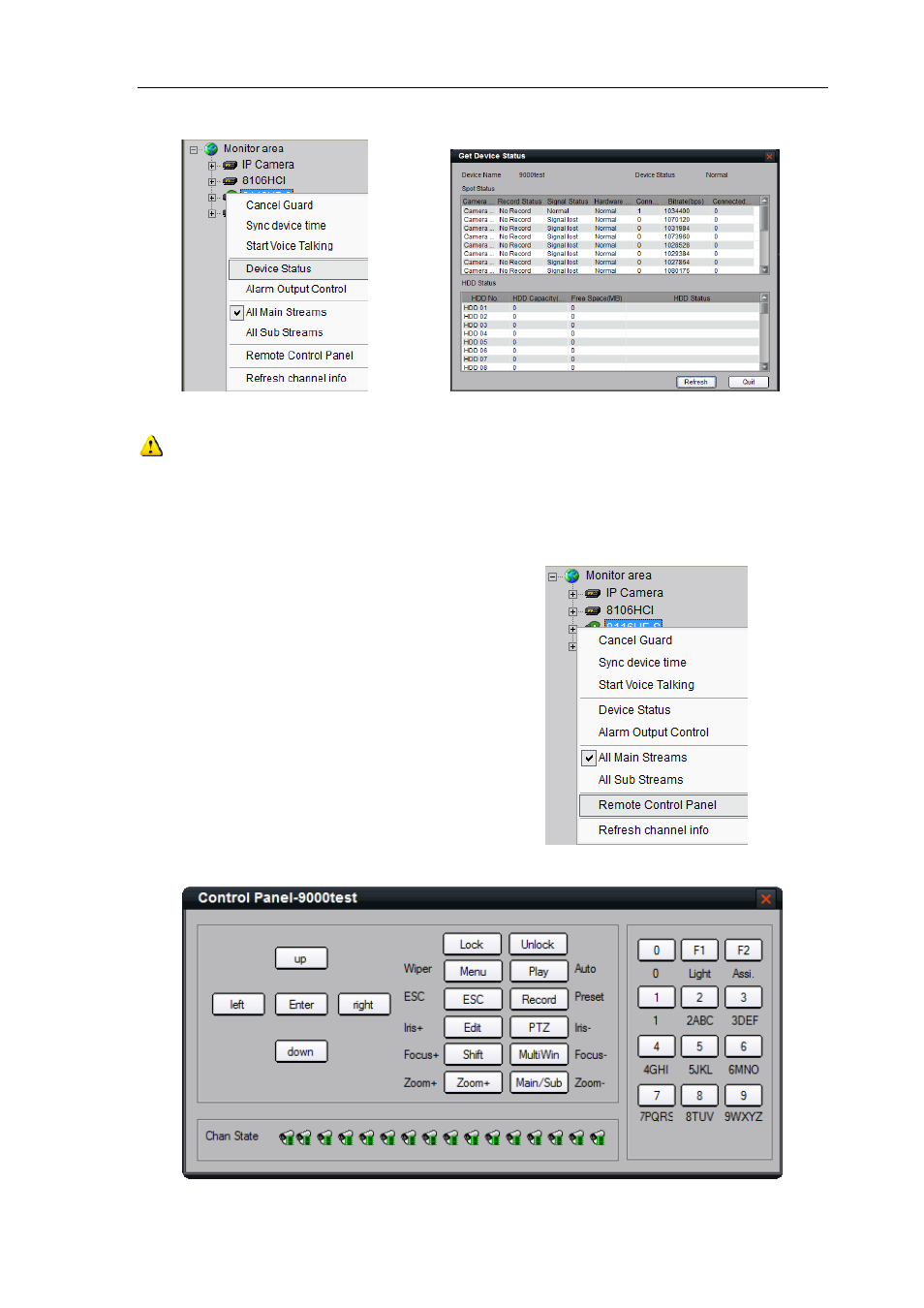Click the yellow warning triangle icon
The height and width of the screenshot is (1308, 924).
click(x=151, y=446)
